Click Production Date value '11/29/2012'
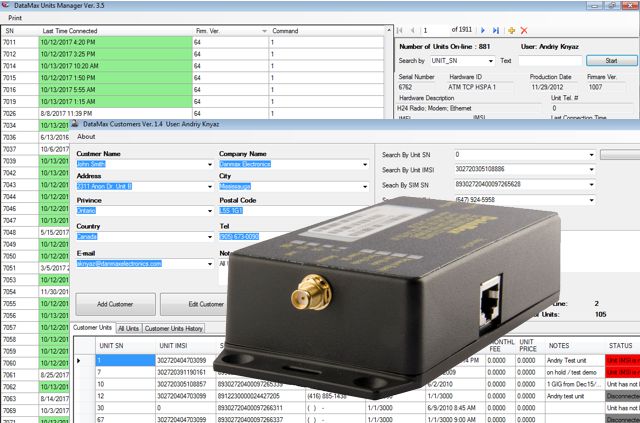Screen dimensions: 640x423 point(547,87)
